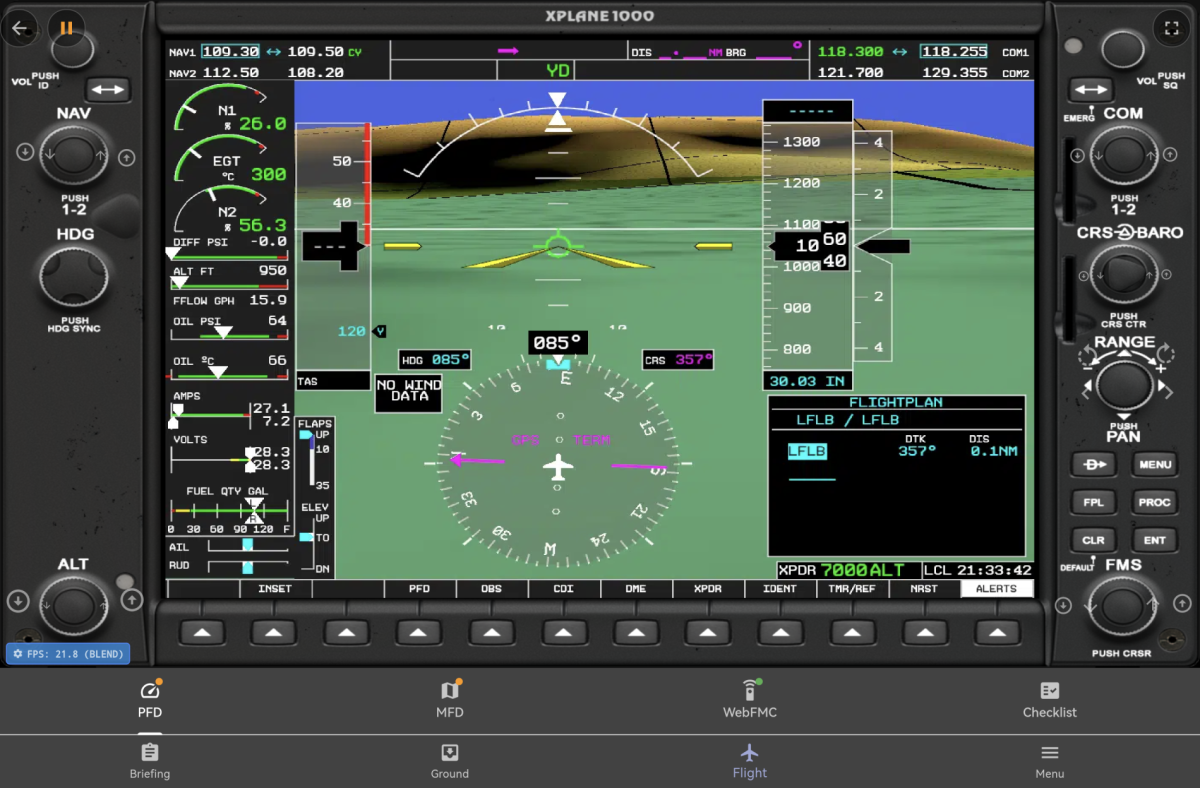The image size is (1200, 788).
Task: Click the FPS gear indicator
Action: click(x=67, y=653)
